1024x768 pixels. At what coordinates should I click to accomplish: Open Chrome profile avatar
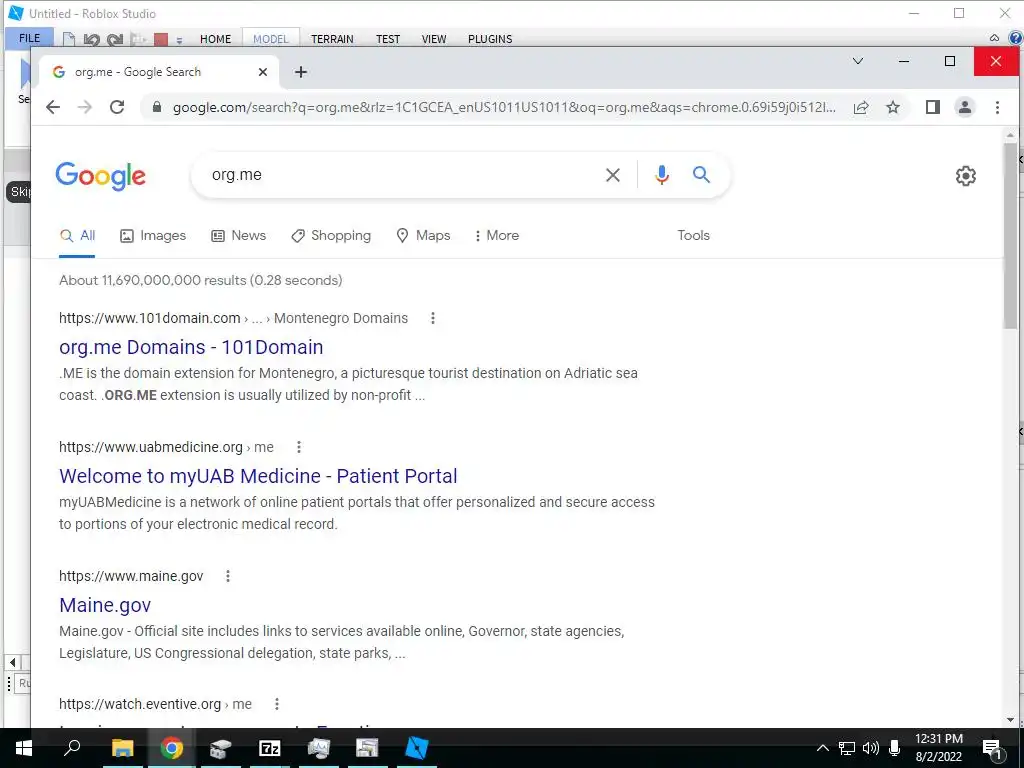[x=965, y=107]
